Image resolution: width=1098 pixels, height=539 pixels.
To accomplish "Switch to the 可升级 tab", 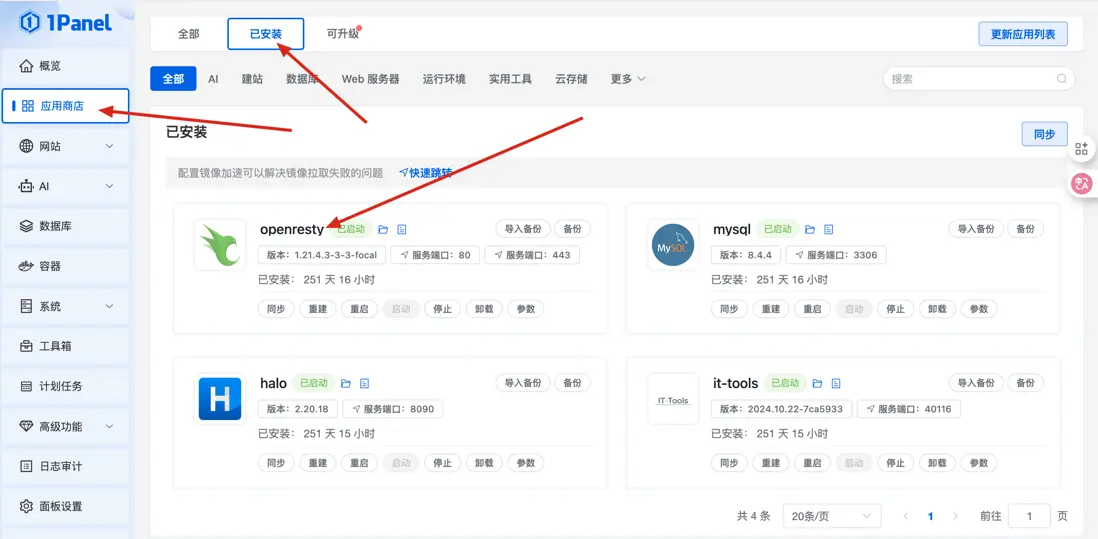I will [x=342, y=34].
